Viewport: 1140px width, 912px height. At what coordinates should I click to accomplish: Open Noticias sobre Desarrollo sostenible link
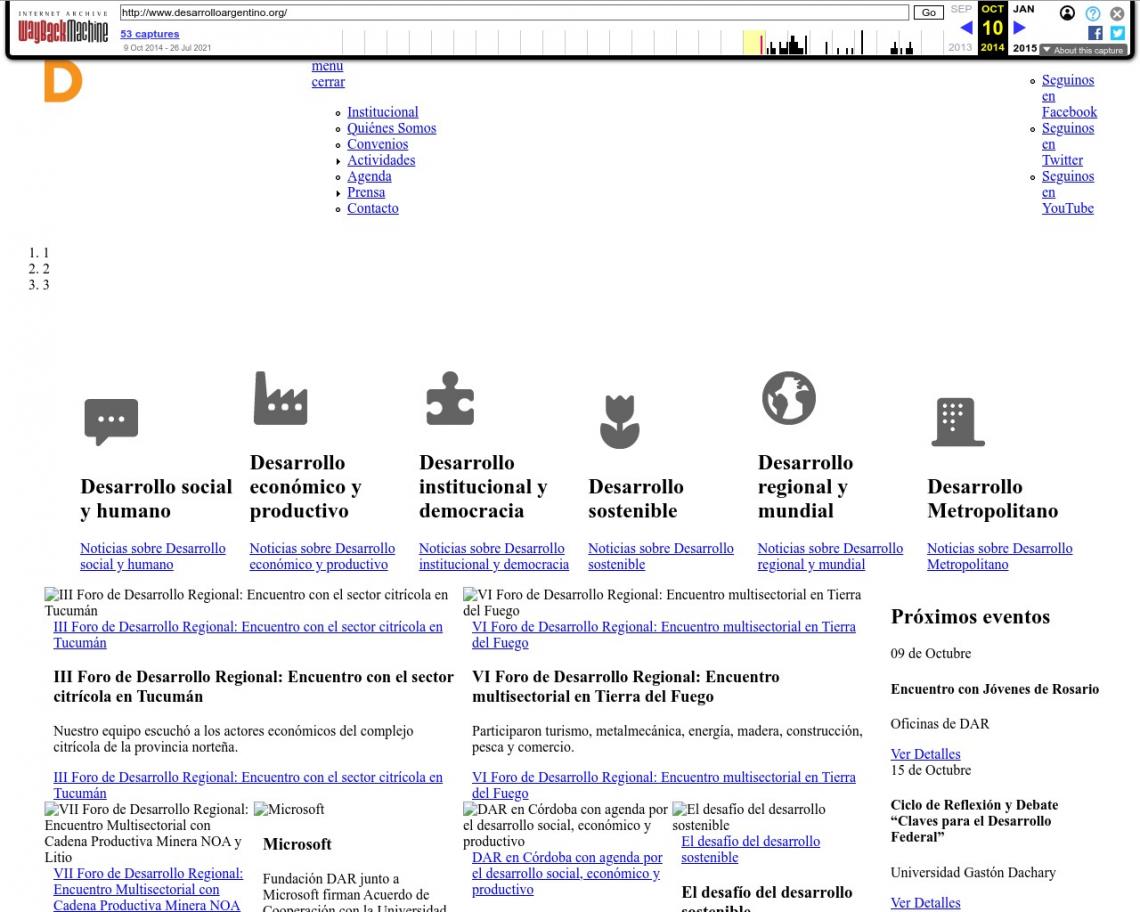click(661, 556)
